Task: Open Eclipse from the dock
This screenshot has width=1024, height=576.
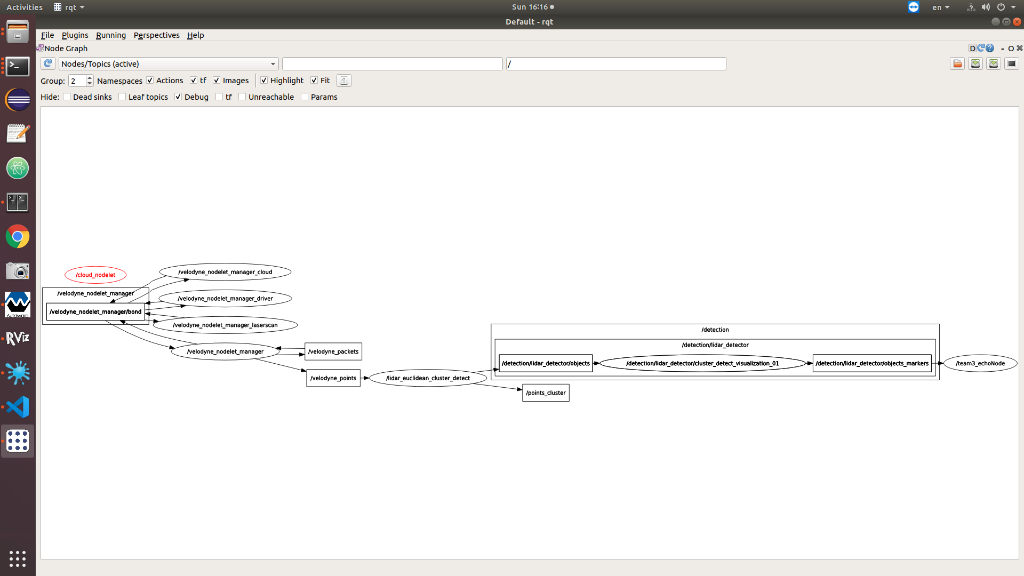Action: [x=18, y=100]
